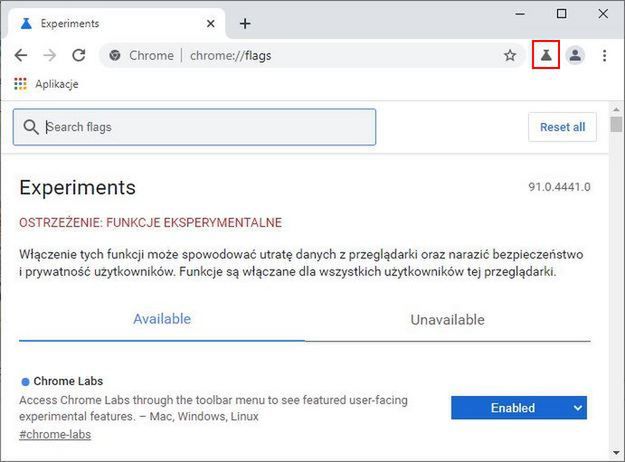Open Chrome's three-dot menu
This screenshot has width=625, height=462.
tap(605, 55)
